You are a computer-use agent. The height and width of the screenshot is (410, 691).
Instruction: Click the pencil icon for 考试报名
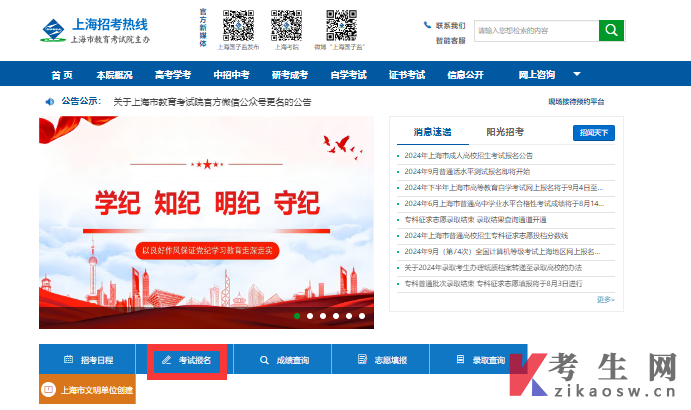tap(166, 360)
